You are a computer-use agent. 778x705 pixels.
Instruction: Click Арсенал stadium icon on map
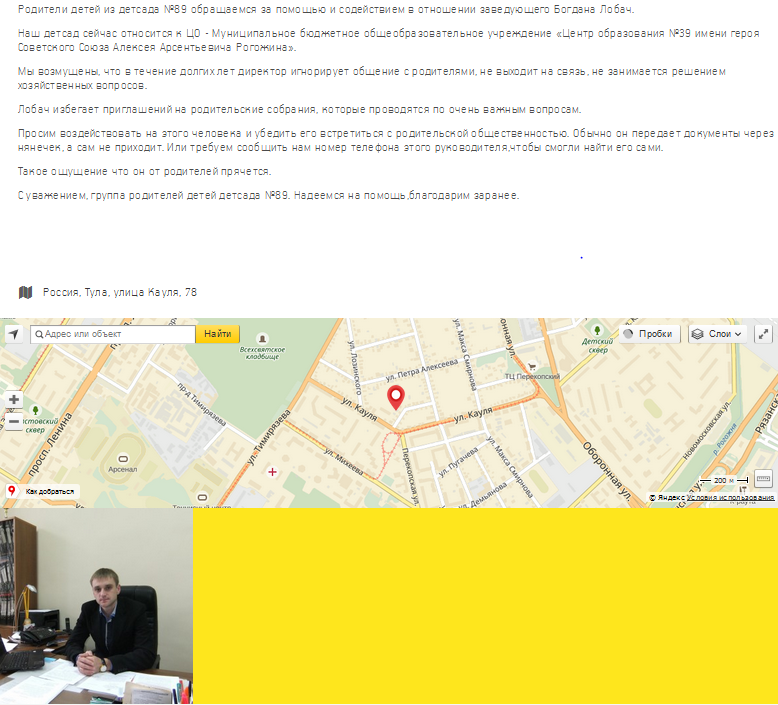pyautogui.click(x=123, y=459)
